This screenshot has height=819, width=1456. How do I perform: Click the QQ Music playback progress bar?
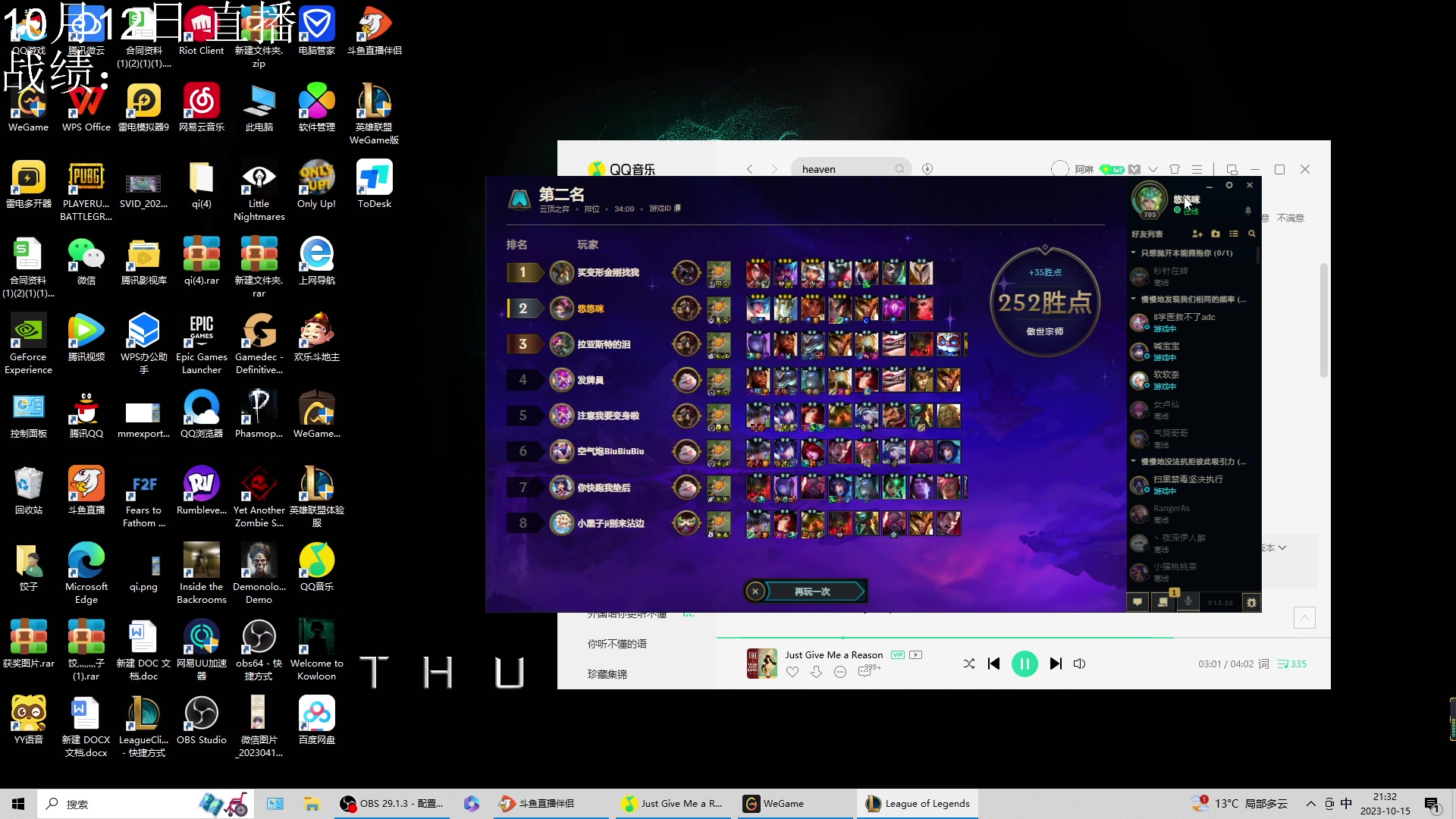[x=1024, y=638]
